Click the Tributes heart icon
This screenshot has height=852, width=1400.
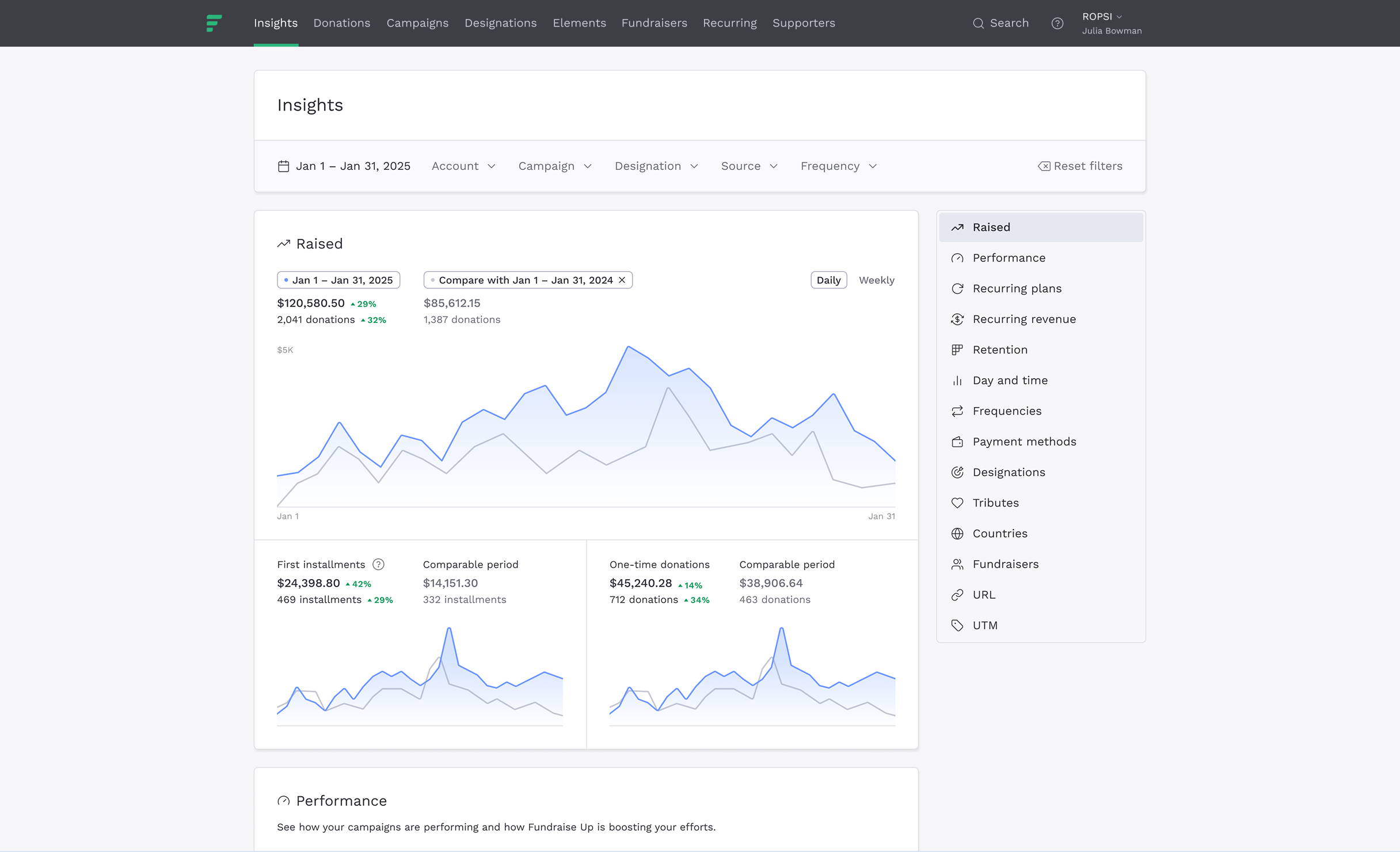(957, 503)
